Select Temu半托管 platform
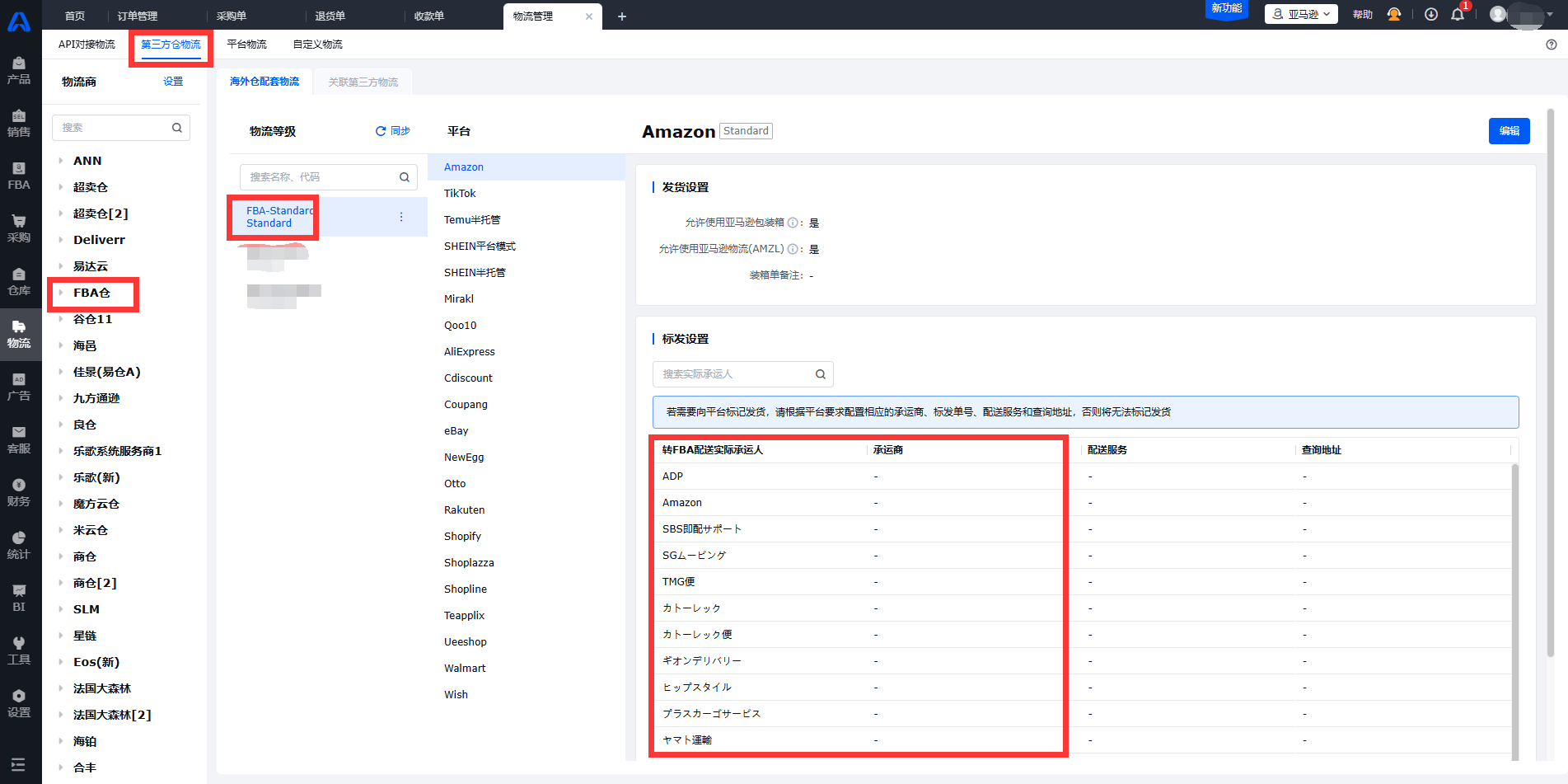The image size is (1568, 784). [x=526, y=220]
